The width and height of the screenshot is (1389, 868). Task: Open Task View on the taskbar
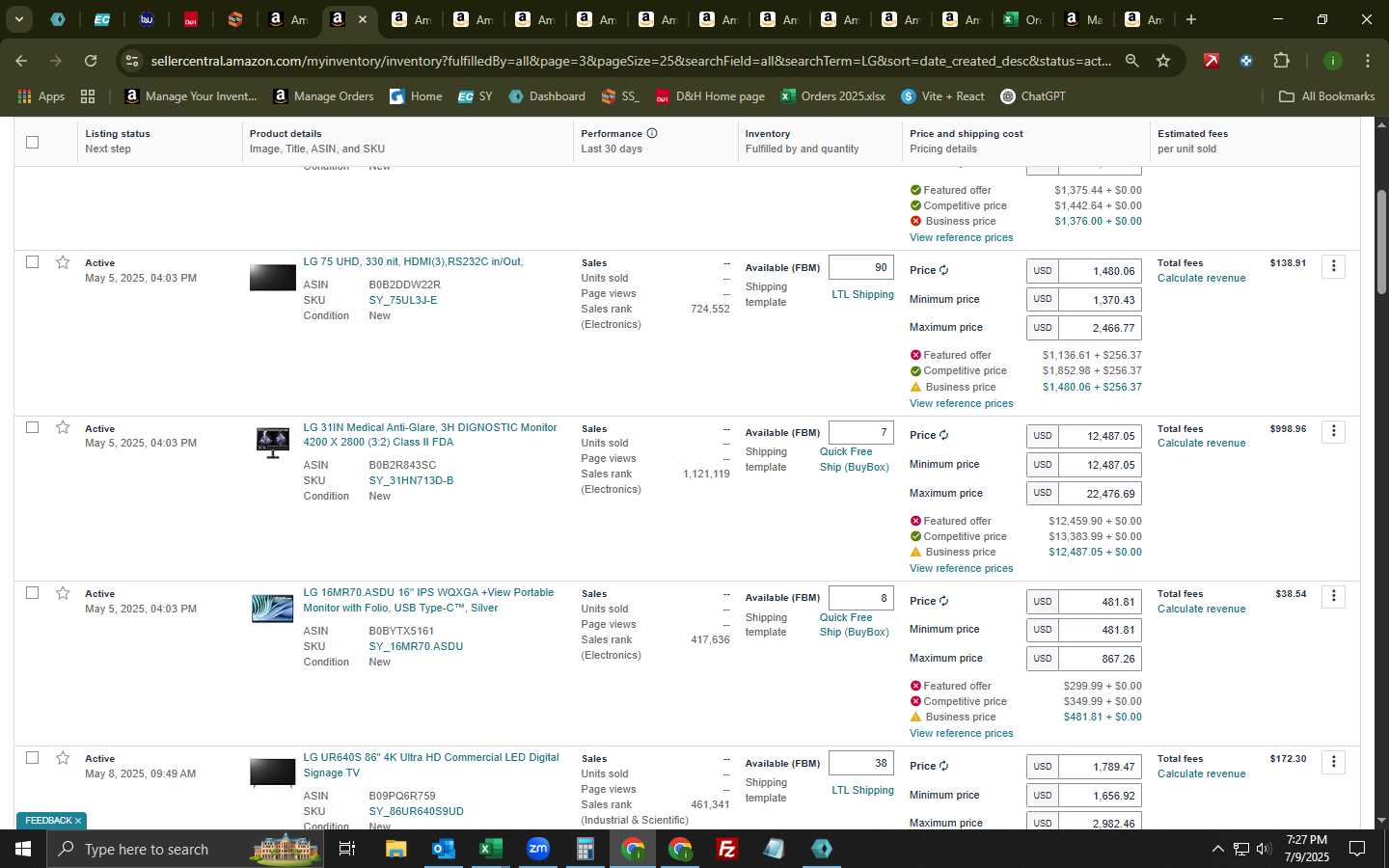click(x=347, y=849)
